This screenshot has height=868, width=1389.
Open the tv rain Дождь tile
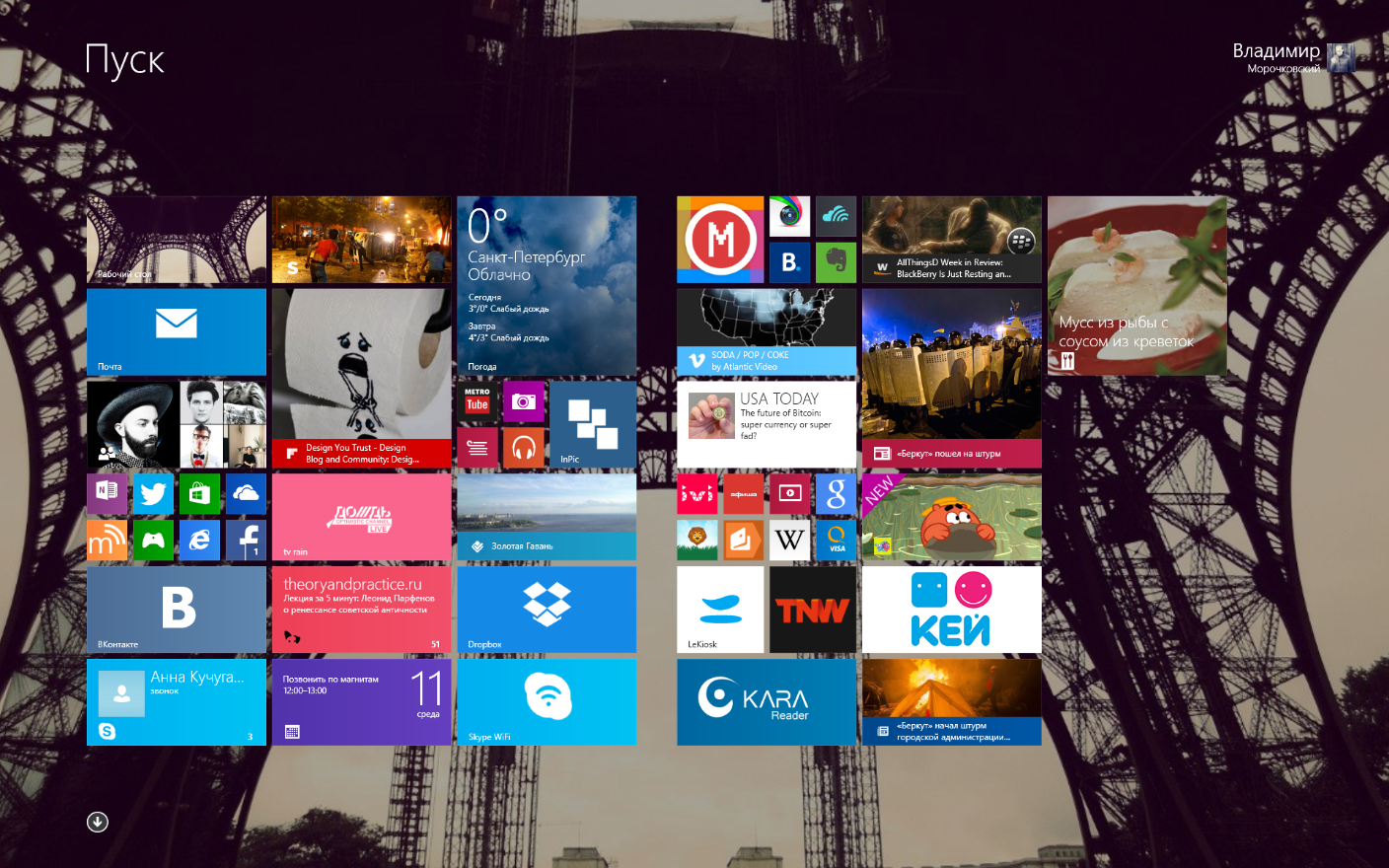(x=362, y=518)
